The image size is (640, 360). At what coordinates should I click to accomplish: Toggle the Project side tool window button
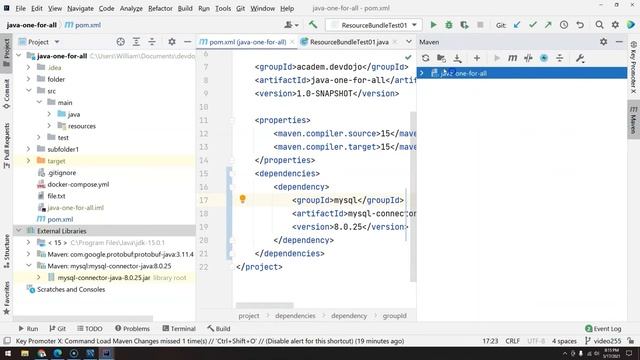(7, 52)
